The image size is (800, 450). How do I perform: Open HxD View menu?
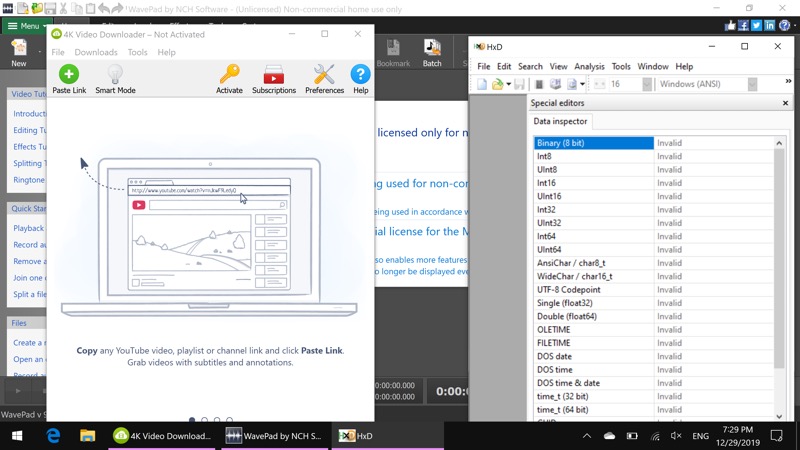[x=558, y=66]
